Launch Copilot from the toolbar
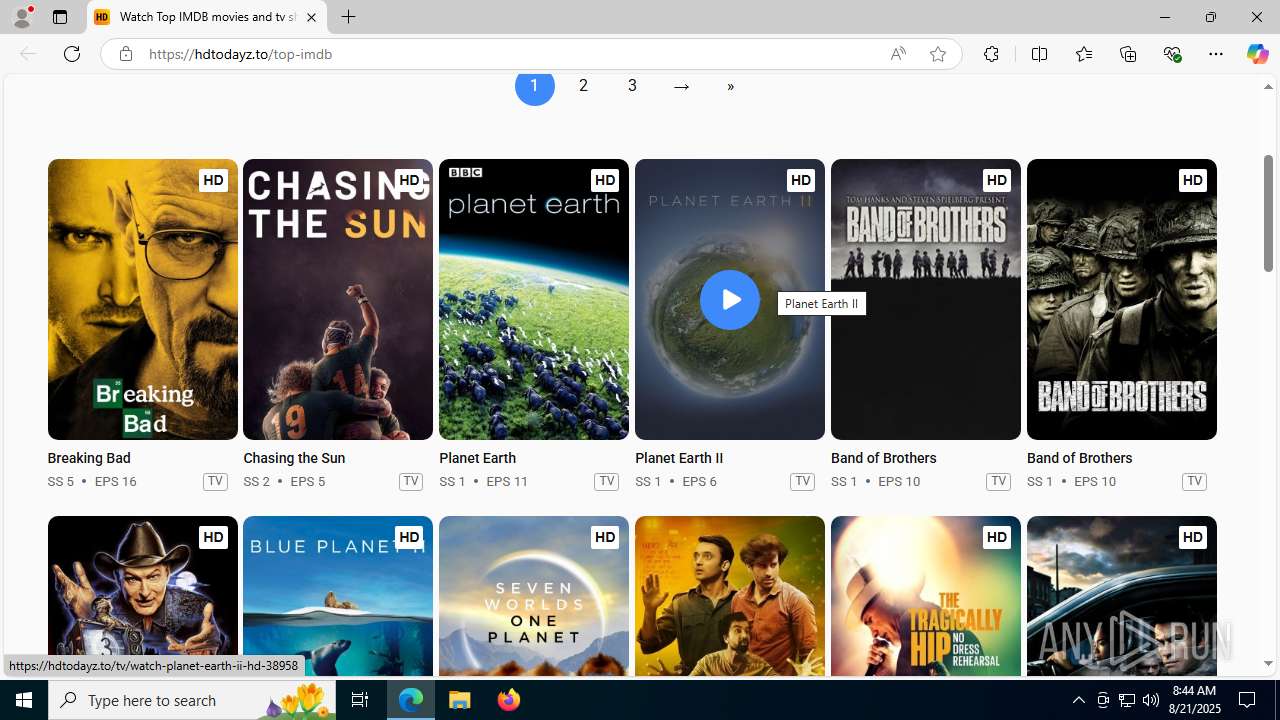Viewport: 1280px width, 720px height. (x=1257, y=54)
